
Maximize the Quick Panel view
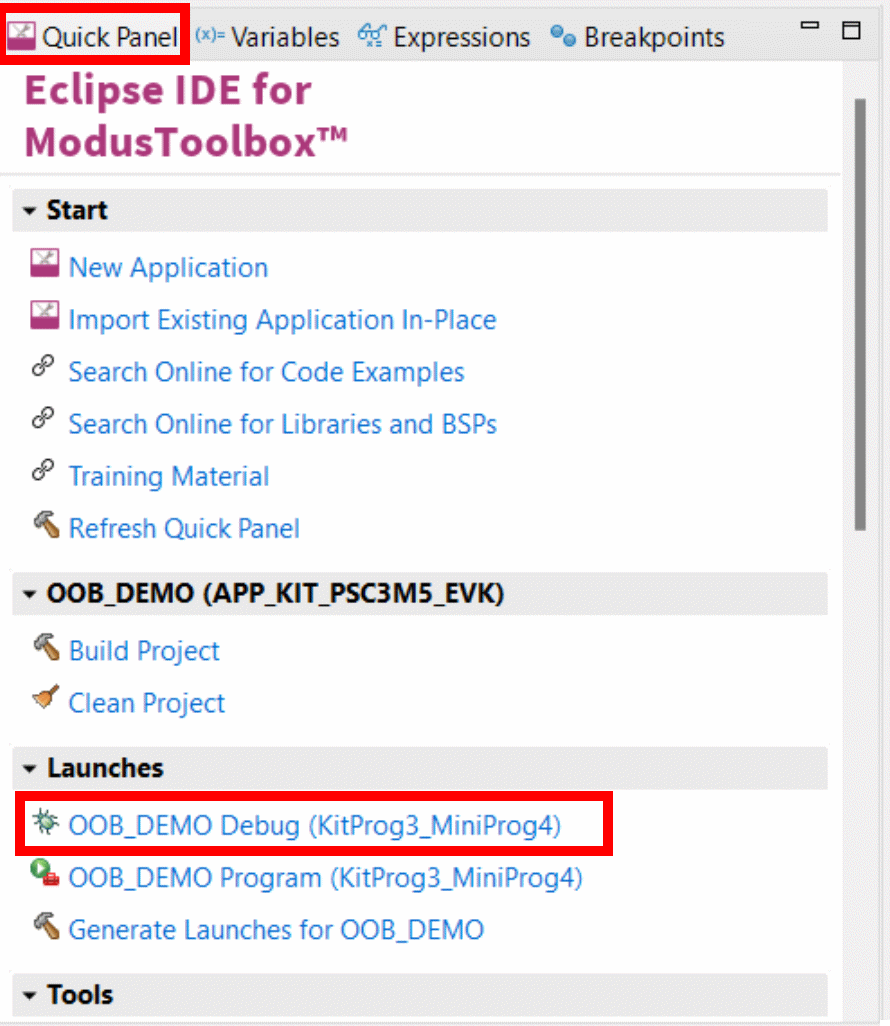(851, 30)
